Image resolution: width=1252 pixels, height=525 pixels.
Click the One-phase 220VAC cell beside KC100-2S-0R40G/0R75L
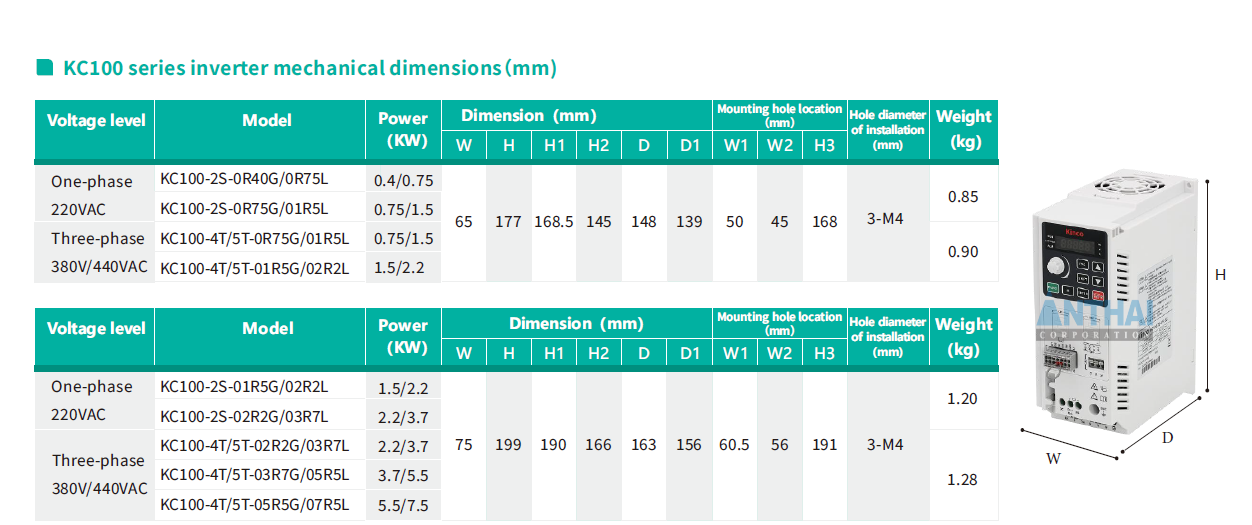(92, 196)
